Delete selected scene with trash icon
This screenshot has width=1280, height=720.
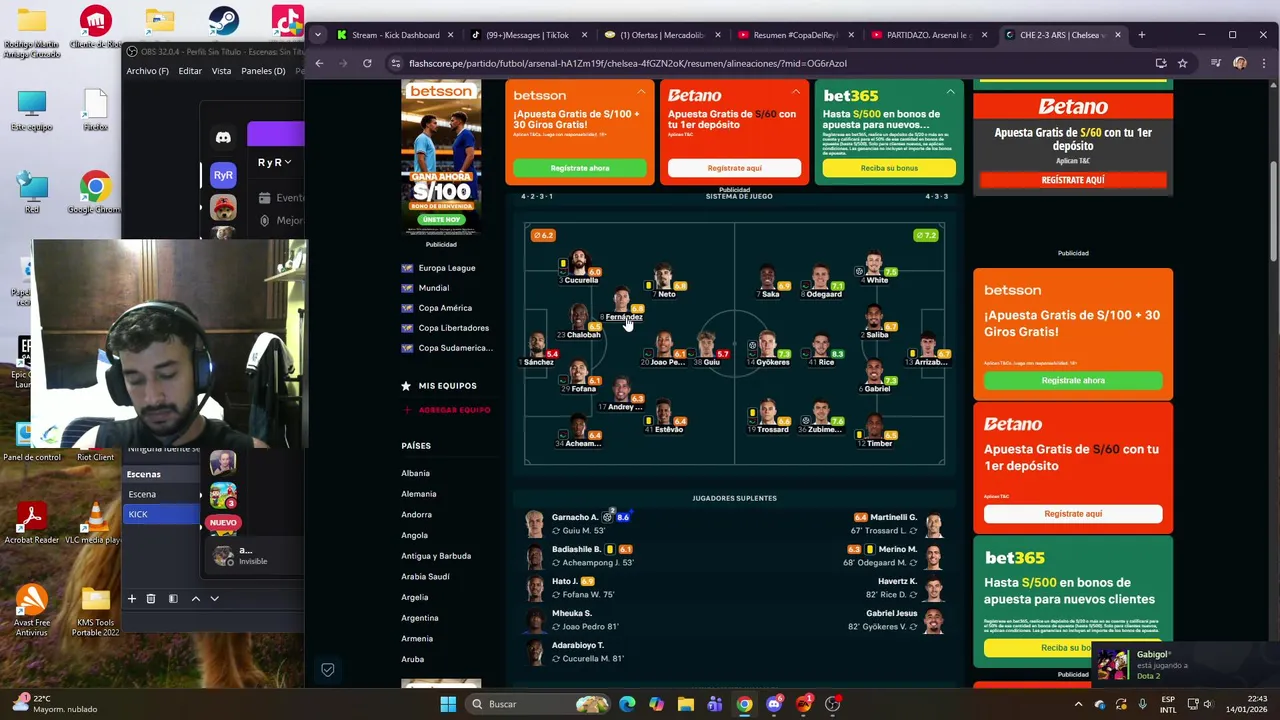tap(151, 598)
